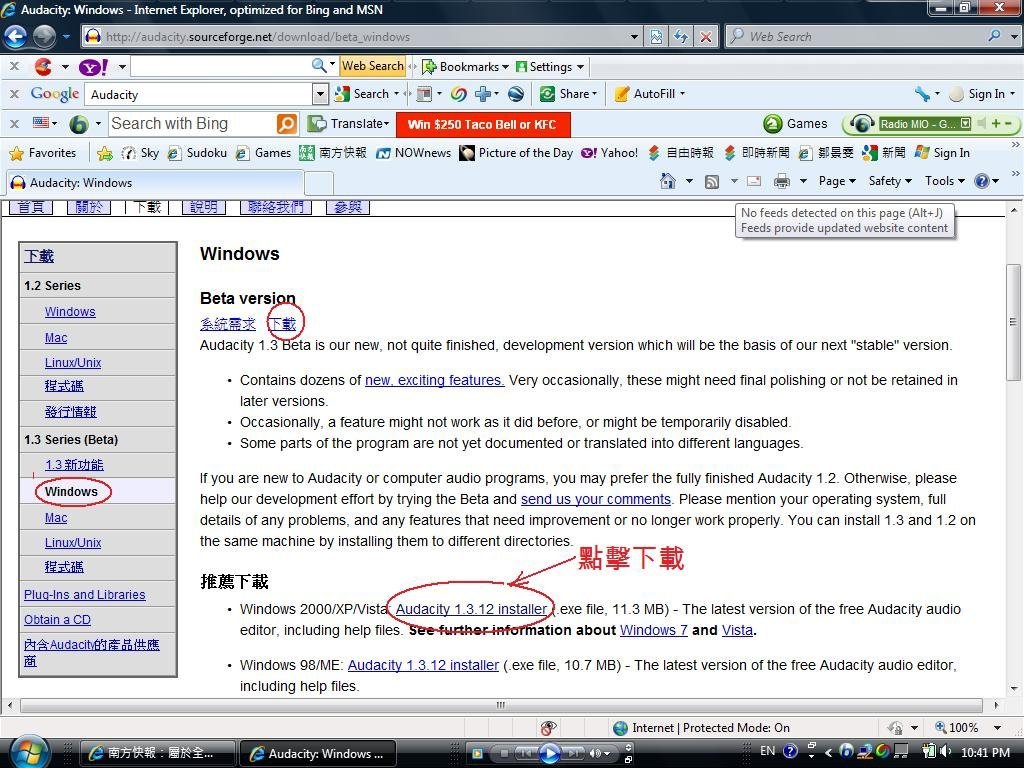Open the Share dropdown on Google toolbar
1024x768 pixels.
tap(568, 94)
